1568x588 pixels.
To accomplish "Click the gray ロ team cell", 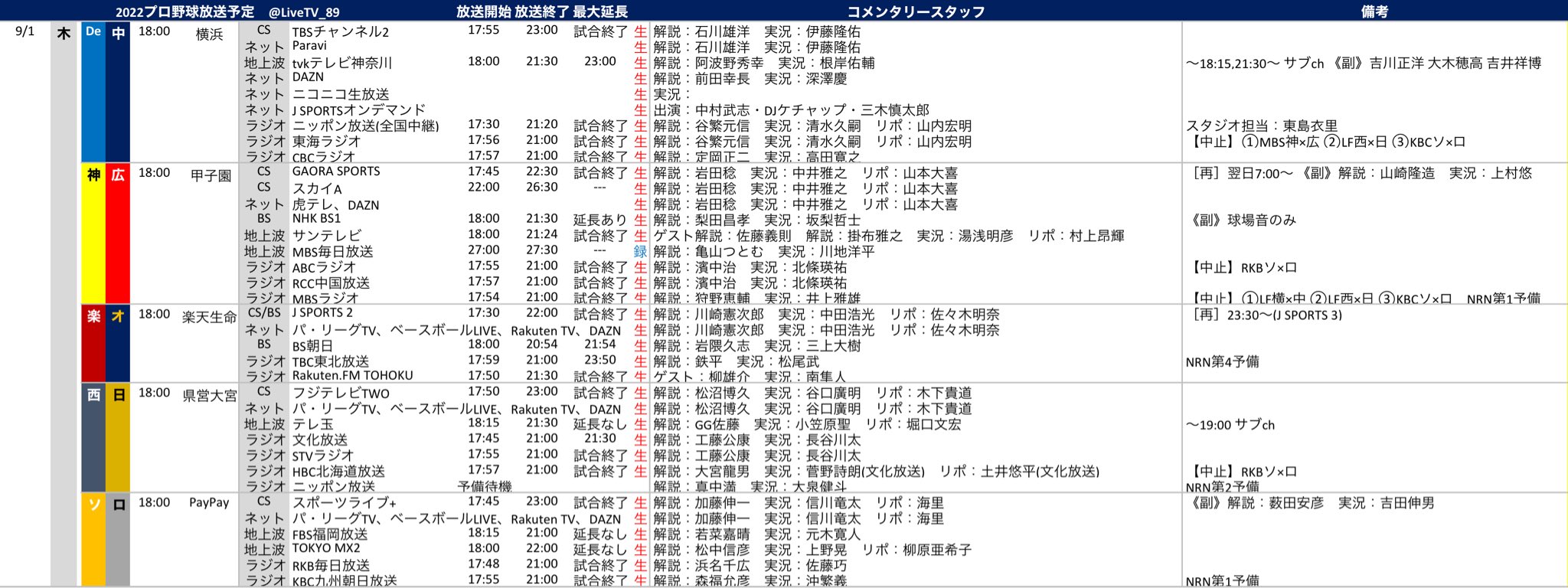I will [118, 540].
